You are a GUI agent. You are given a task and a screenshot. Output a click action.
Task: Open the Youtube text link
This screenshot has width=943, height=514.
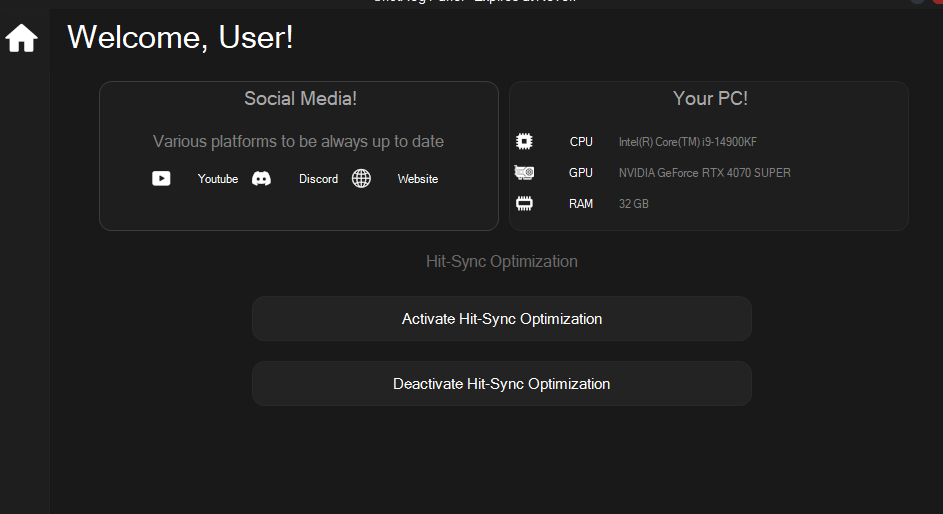pos(218,179)
